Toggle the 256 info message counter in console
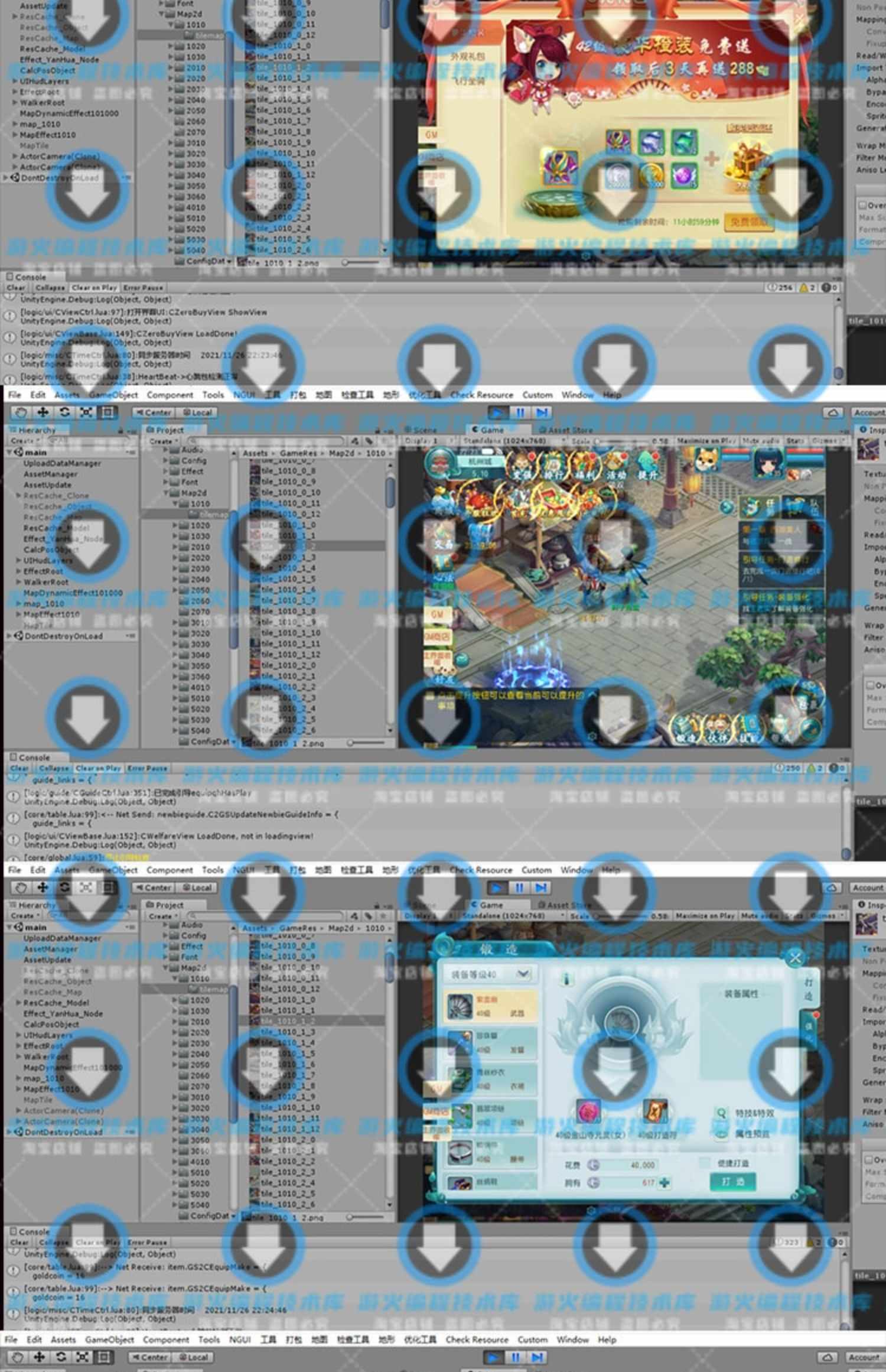Image resolution: width=886 pixels, height=1372 pixels. coord(779,288)
